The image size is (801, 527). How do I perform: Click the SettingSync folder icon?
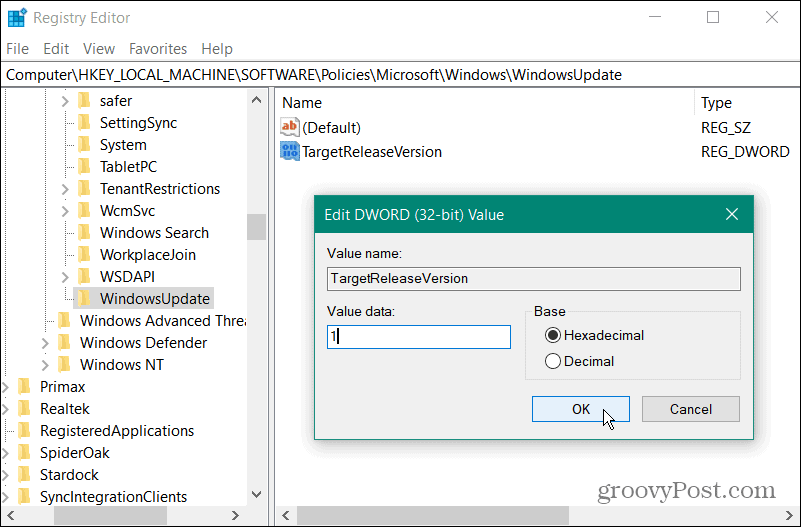click(85, 123)
